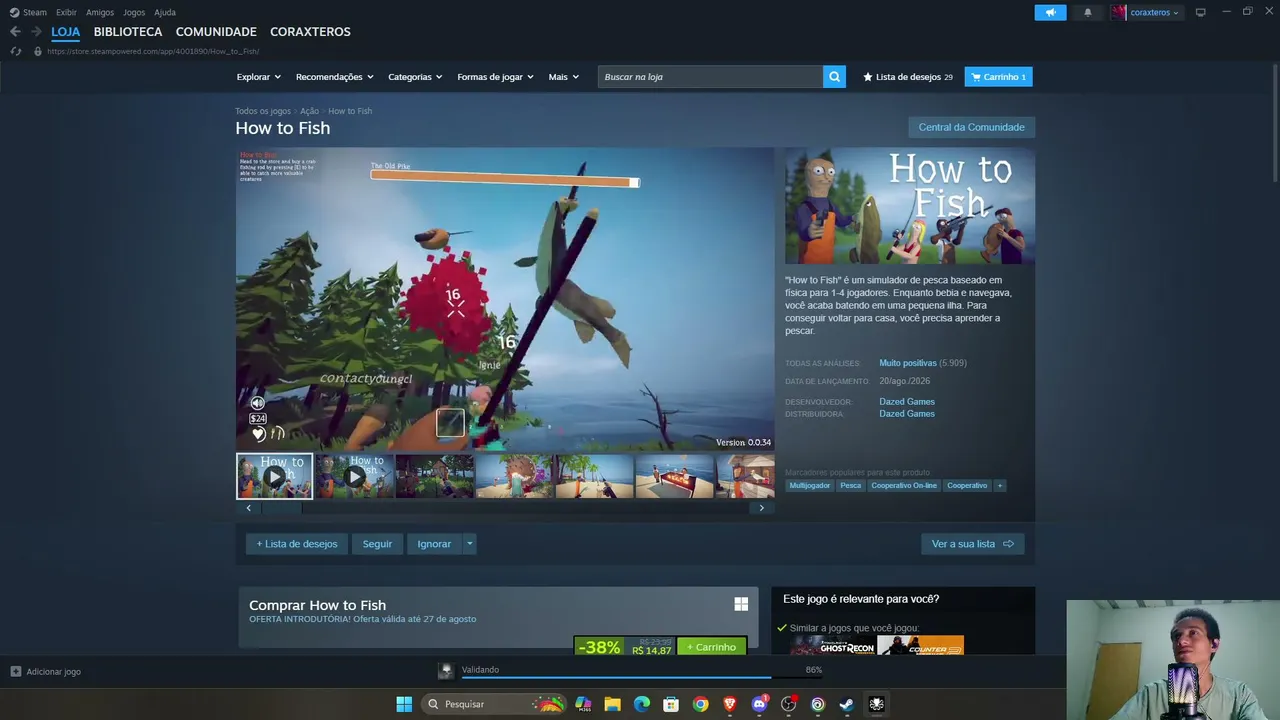The image size is (1280, 720).
Task: Open Discord from the taskbar
Action: coord(759,704)
